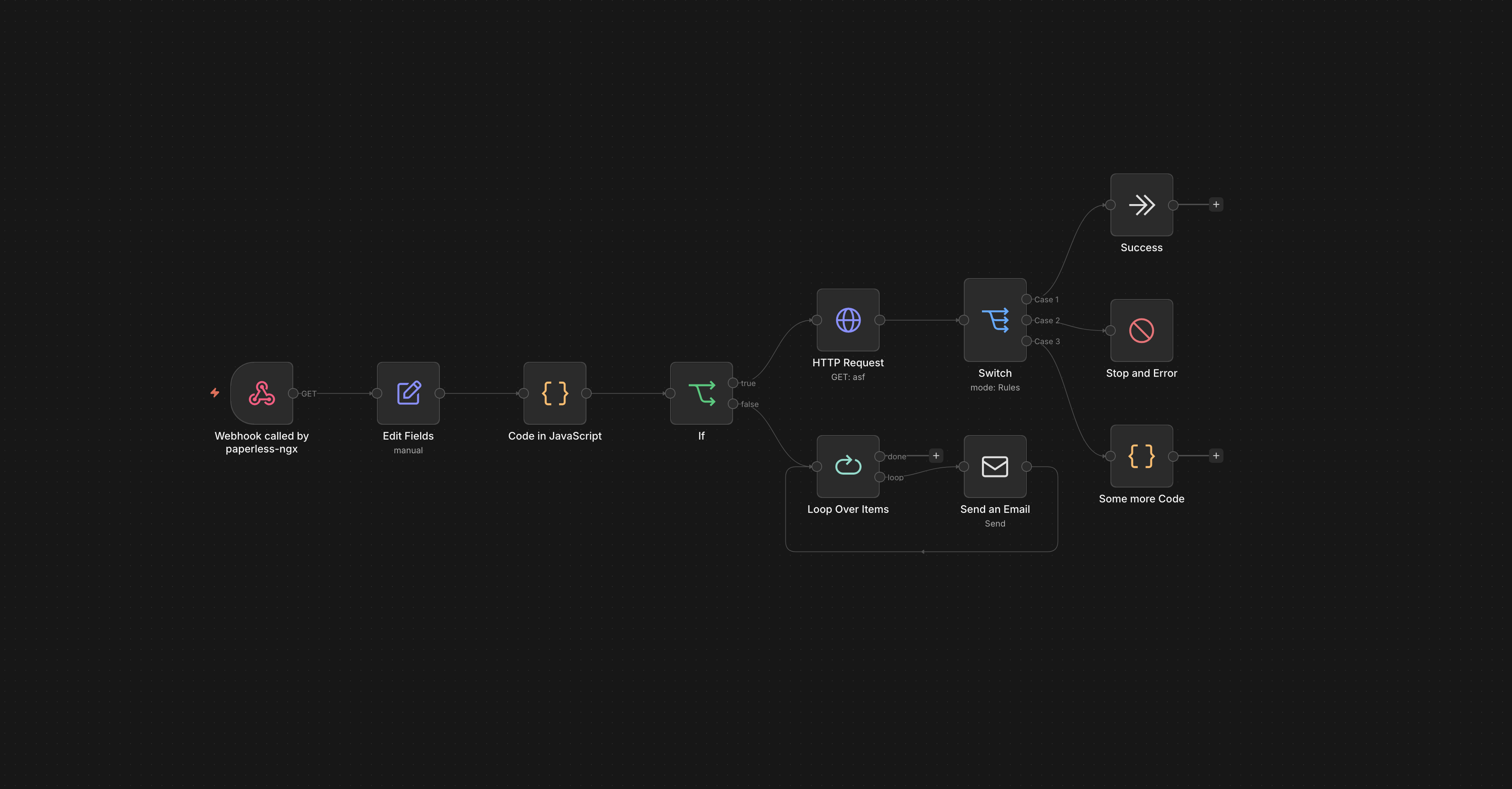This screenshot has height=789, width=1512.
Task: Click the Switch Case 3 output connector
Action: pyautogui.click(x=1027, y=341)
